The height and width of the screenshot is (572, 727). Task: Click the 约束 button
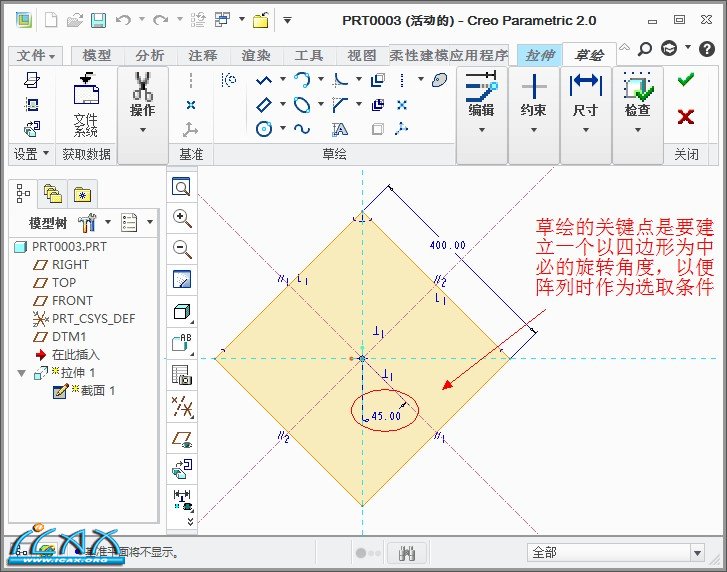(533, 110)
